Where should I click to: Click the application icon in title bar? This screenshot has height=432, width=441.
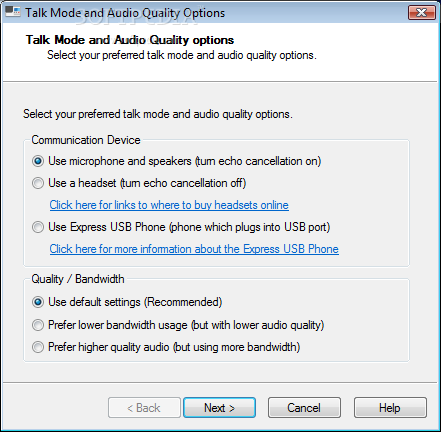click(x=13, y=12)
